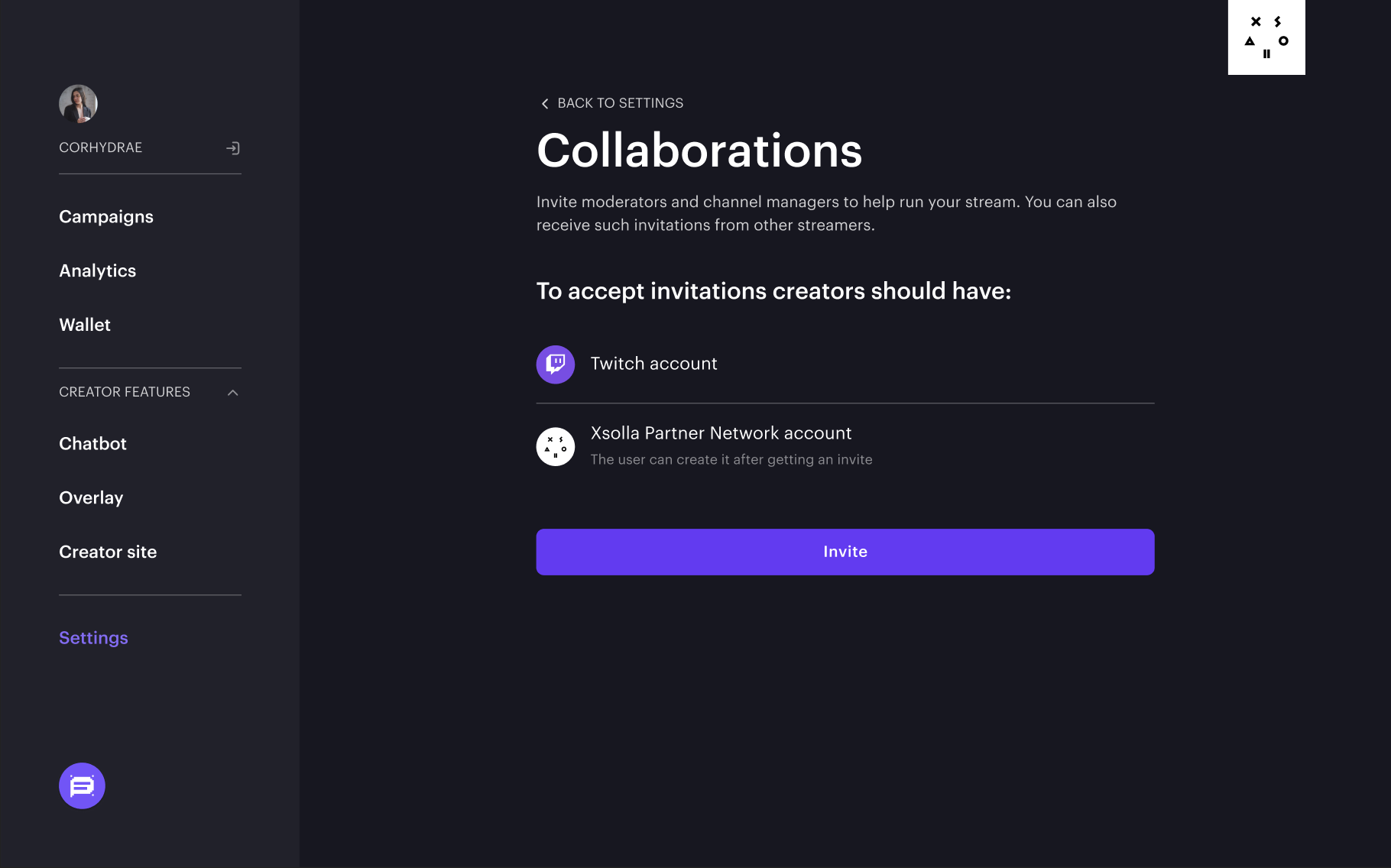This screenshot has height=868, width=1391.
Task: Select the Settings menu item
Action: point(93,638)
